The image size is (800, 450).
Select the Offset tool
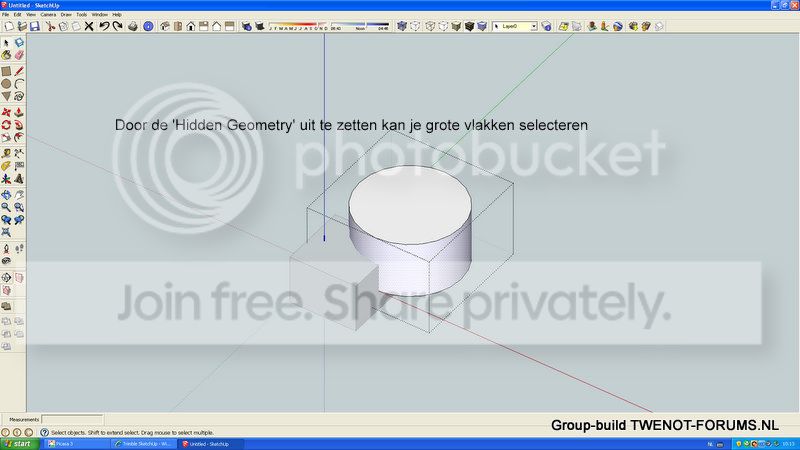pos(19,137)
